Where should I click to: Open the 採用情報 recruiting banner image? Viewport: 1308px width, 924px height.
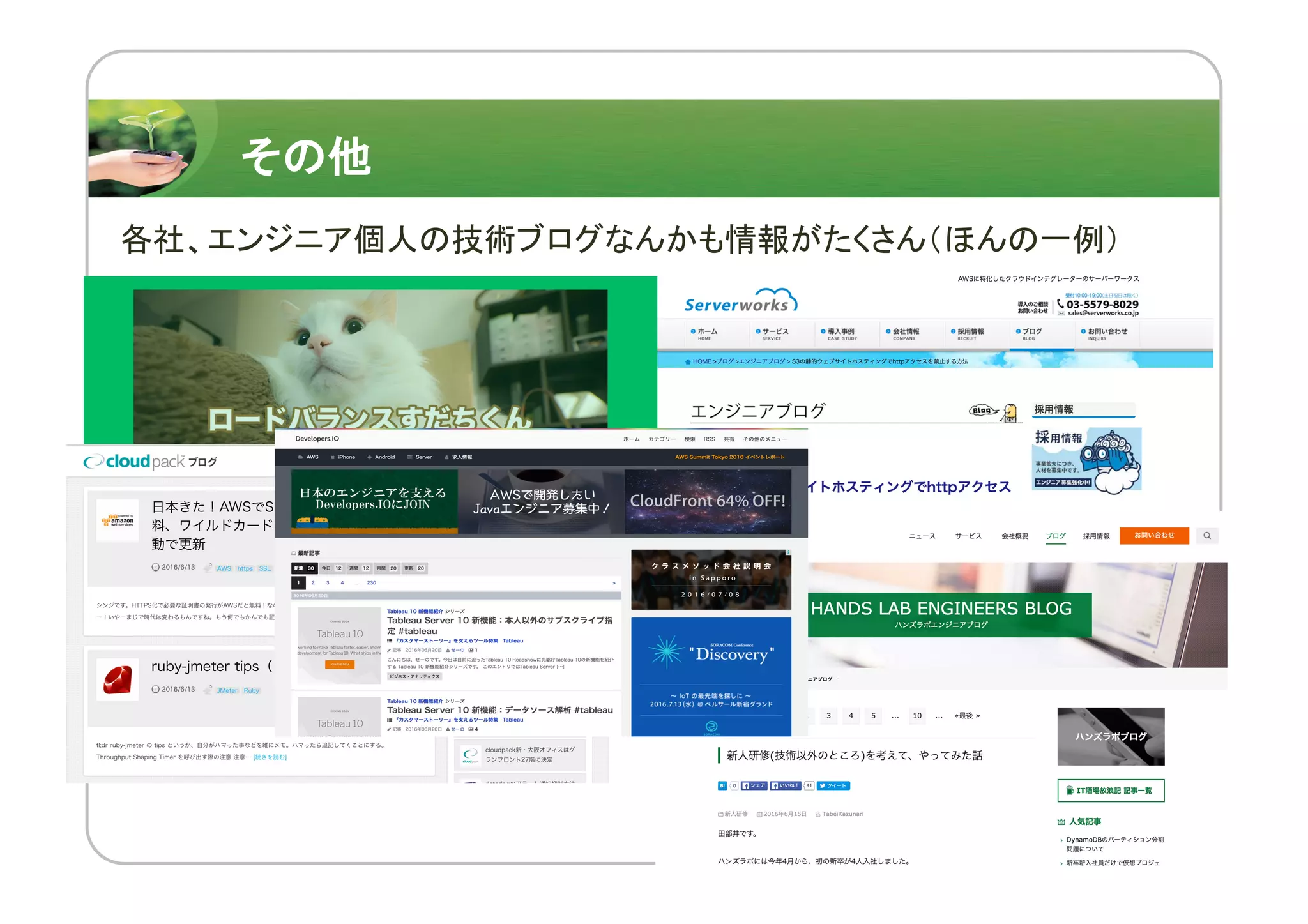click(1087, 460)
